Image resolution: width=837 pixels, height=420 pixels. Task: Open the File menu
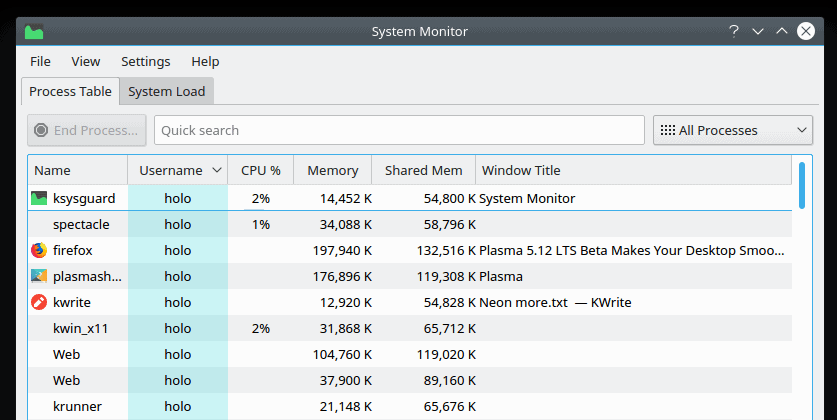(40, 61)
